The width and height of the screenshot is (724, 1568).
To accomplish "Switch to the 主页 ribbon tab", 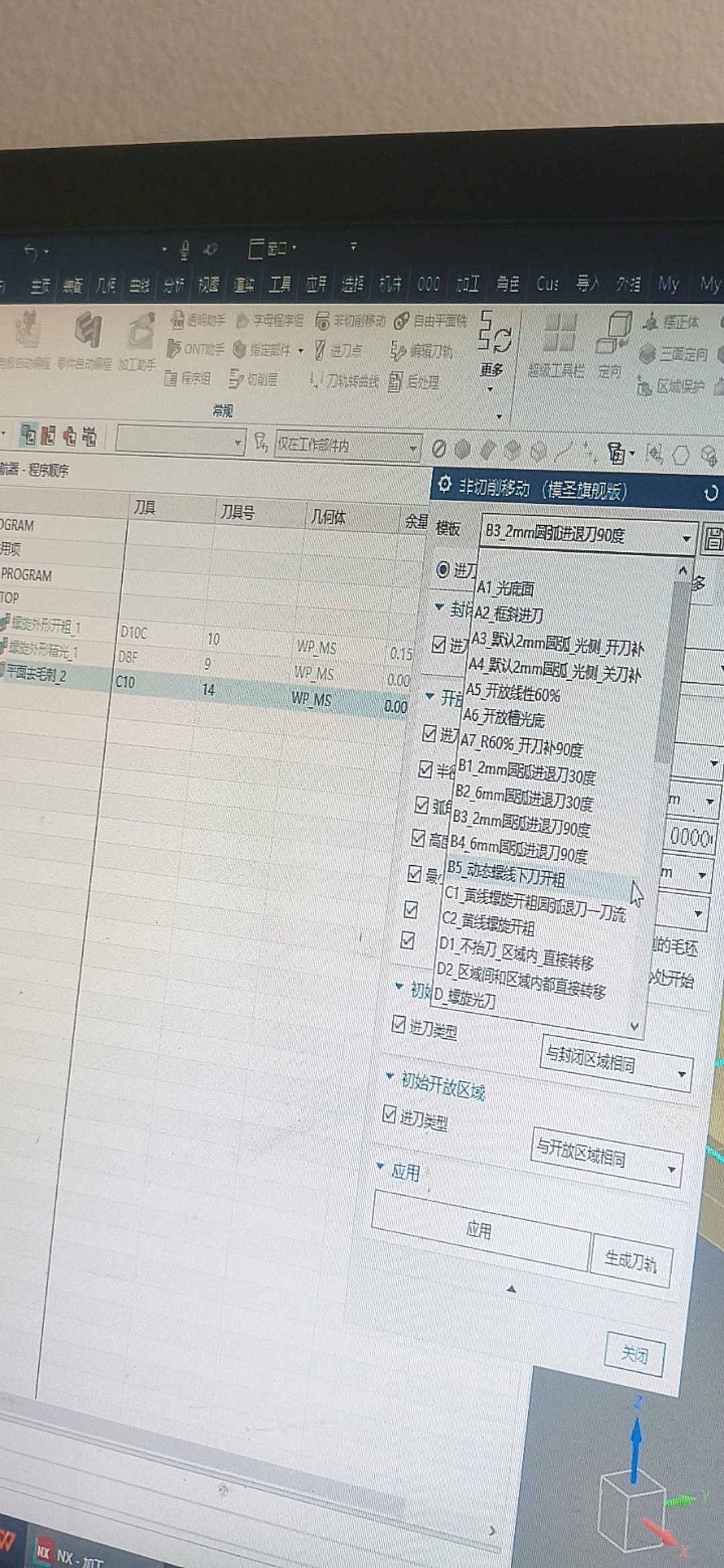I will point(40,286).
